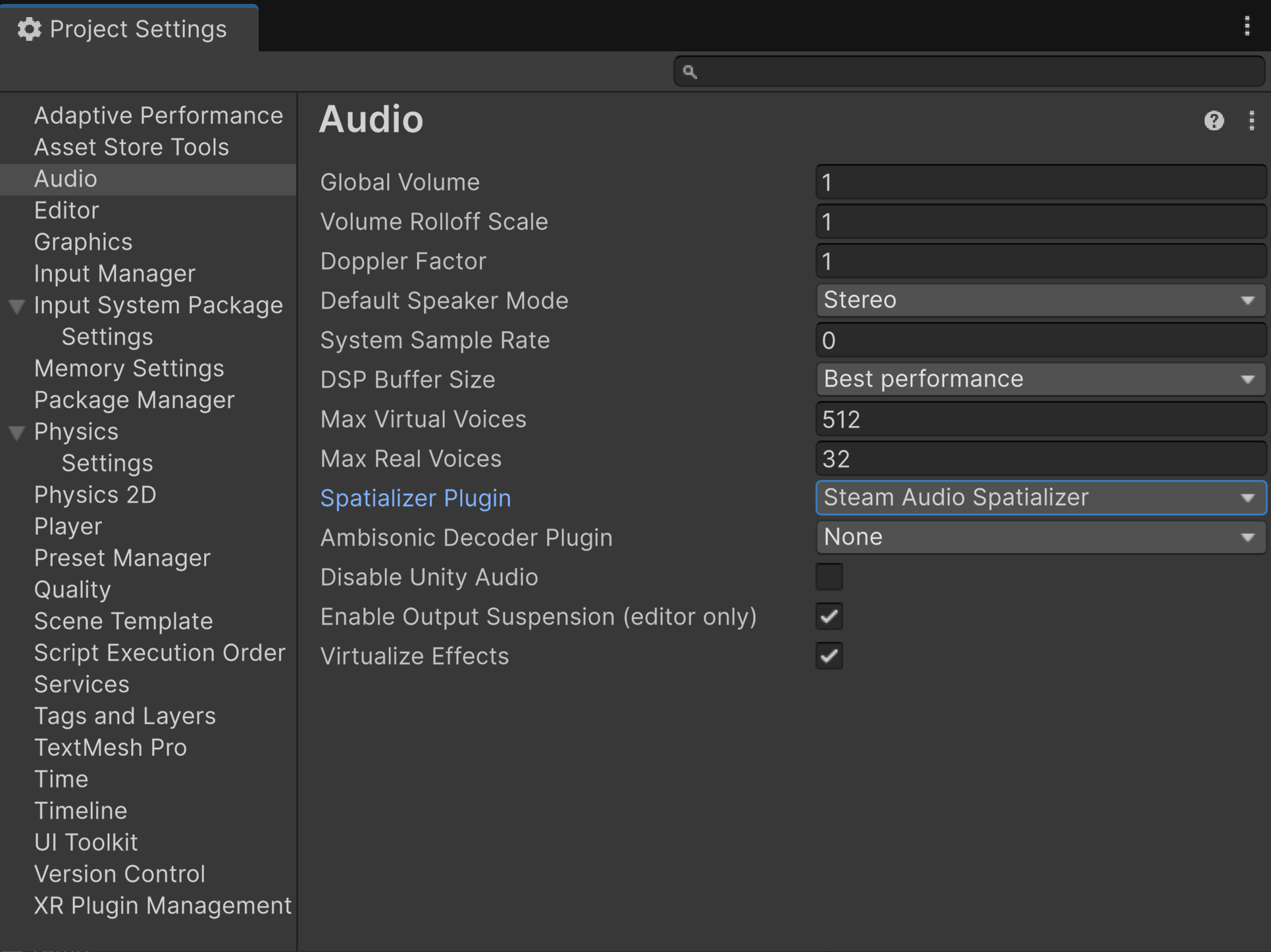The width and height of the screenshot is (1271, 952).
Task: Click the search magnifier icon
Action: pyautogui.click(x=689, y=71)
